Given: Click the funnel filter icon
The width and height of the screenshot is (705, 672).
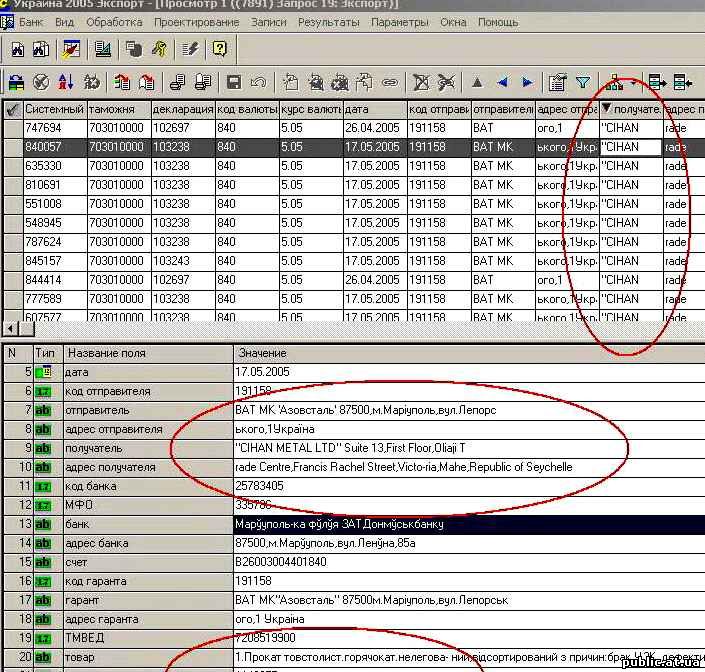Looking at the screenshot, I should point(583,82).
